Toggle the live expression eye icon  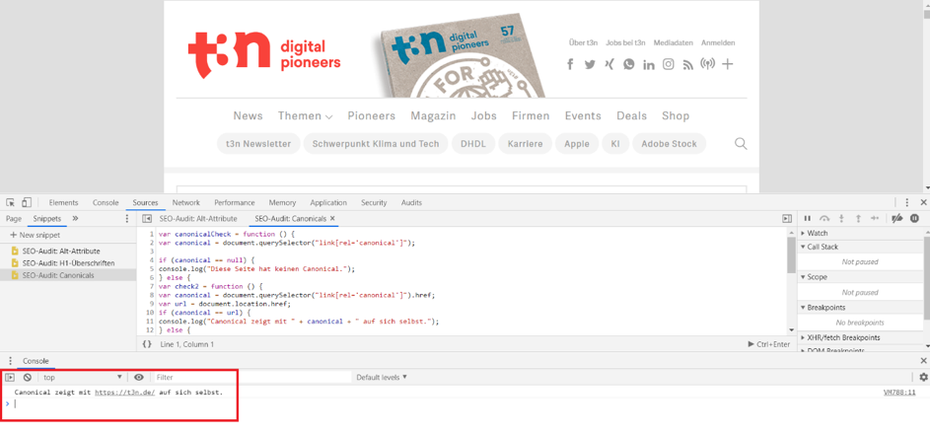pyautogui.click(x=139, y=377)
